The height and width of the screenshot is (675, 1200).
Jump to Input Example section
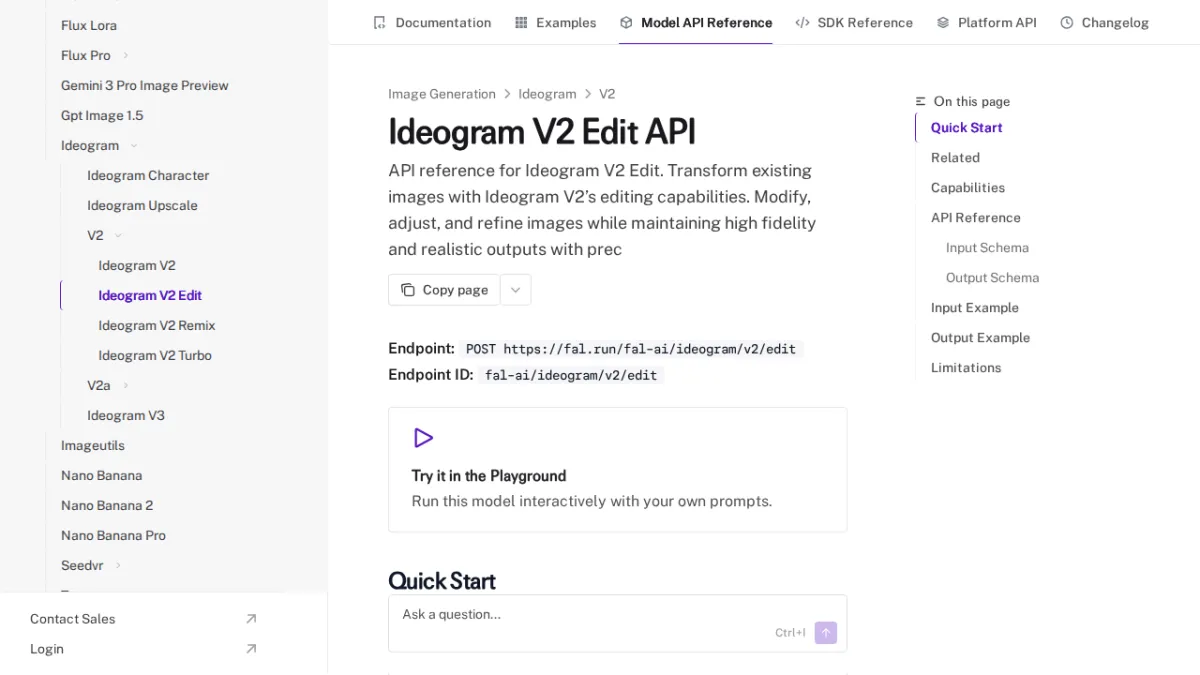coord(975,307)
